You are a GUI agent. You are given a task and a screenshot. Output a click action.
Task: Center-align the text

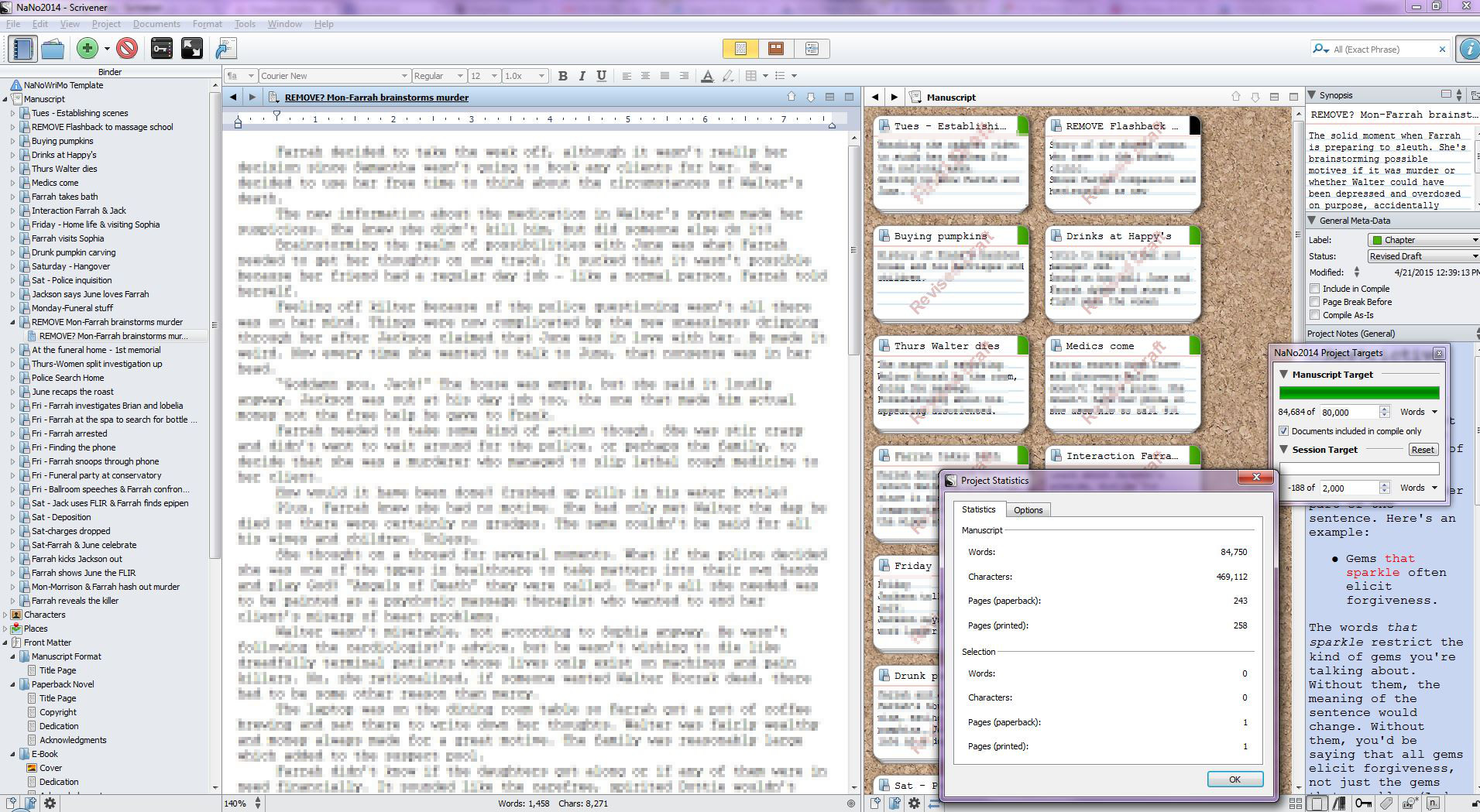click(645, 76)
